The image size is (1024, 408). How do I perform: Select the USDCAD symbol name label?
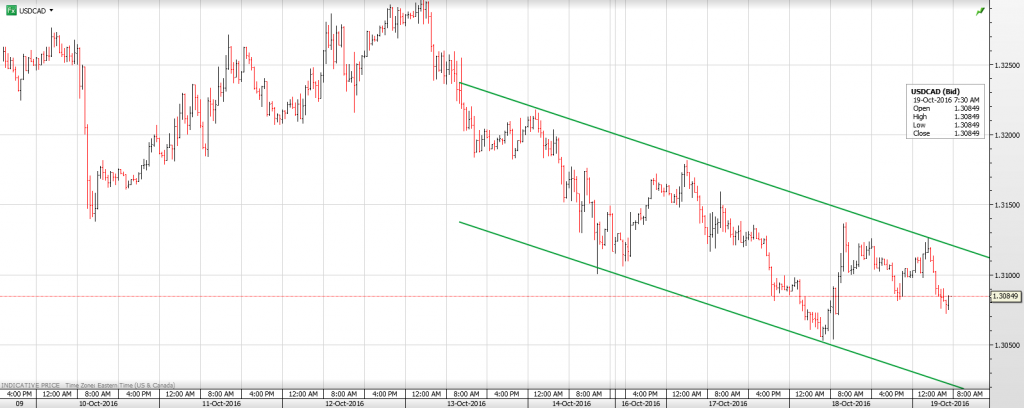tap(31, 10)
